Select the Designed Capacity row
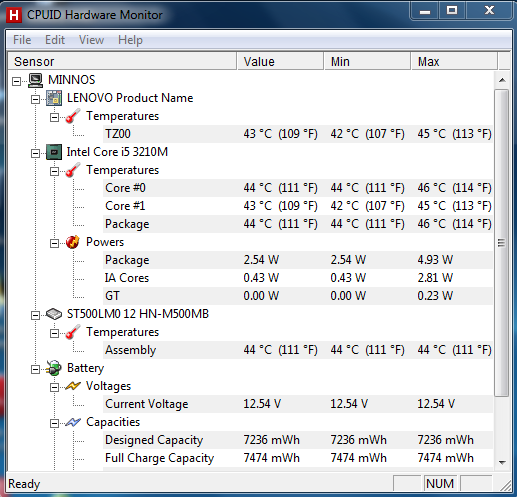Image resolution: width=517 pixels, height=498 pixels. click(298, 440)
